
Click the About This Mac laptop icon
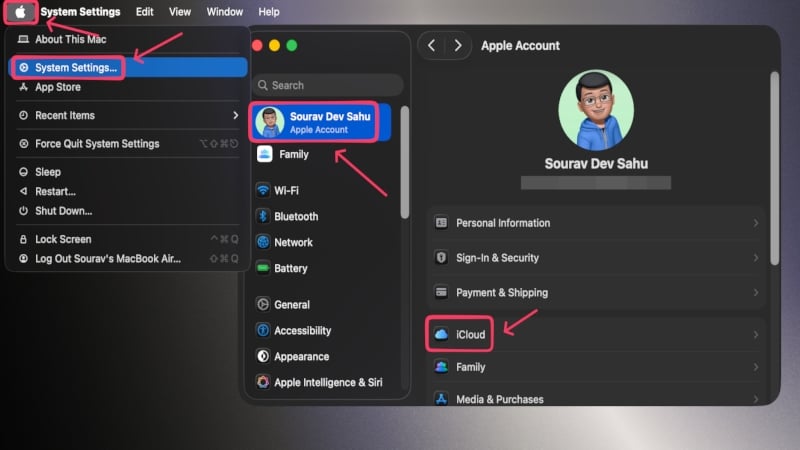tap(23, 39)
